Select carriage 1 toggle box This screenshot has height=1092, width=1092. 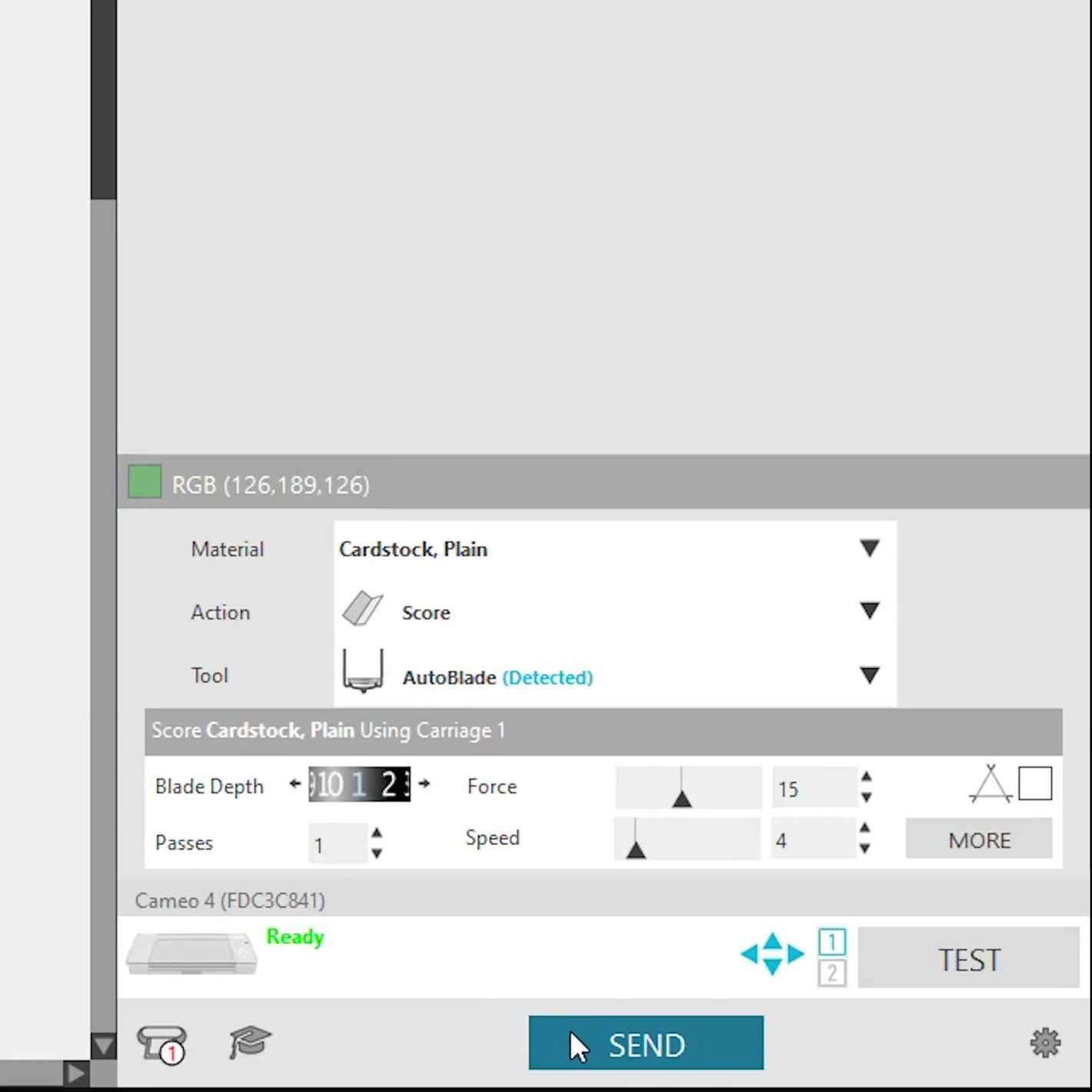832,941
